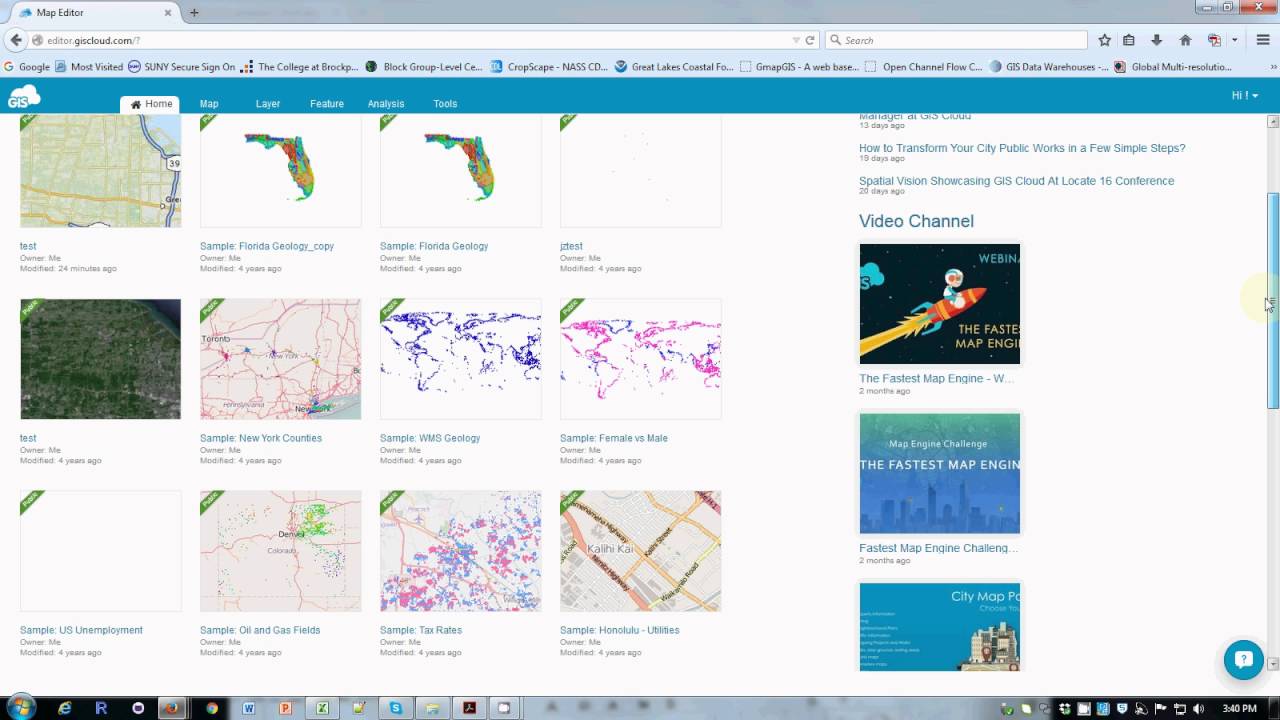Click the GIS Cloud logo
1280x720 pixels.
24,96
